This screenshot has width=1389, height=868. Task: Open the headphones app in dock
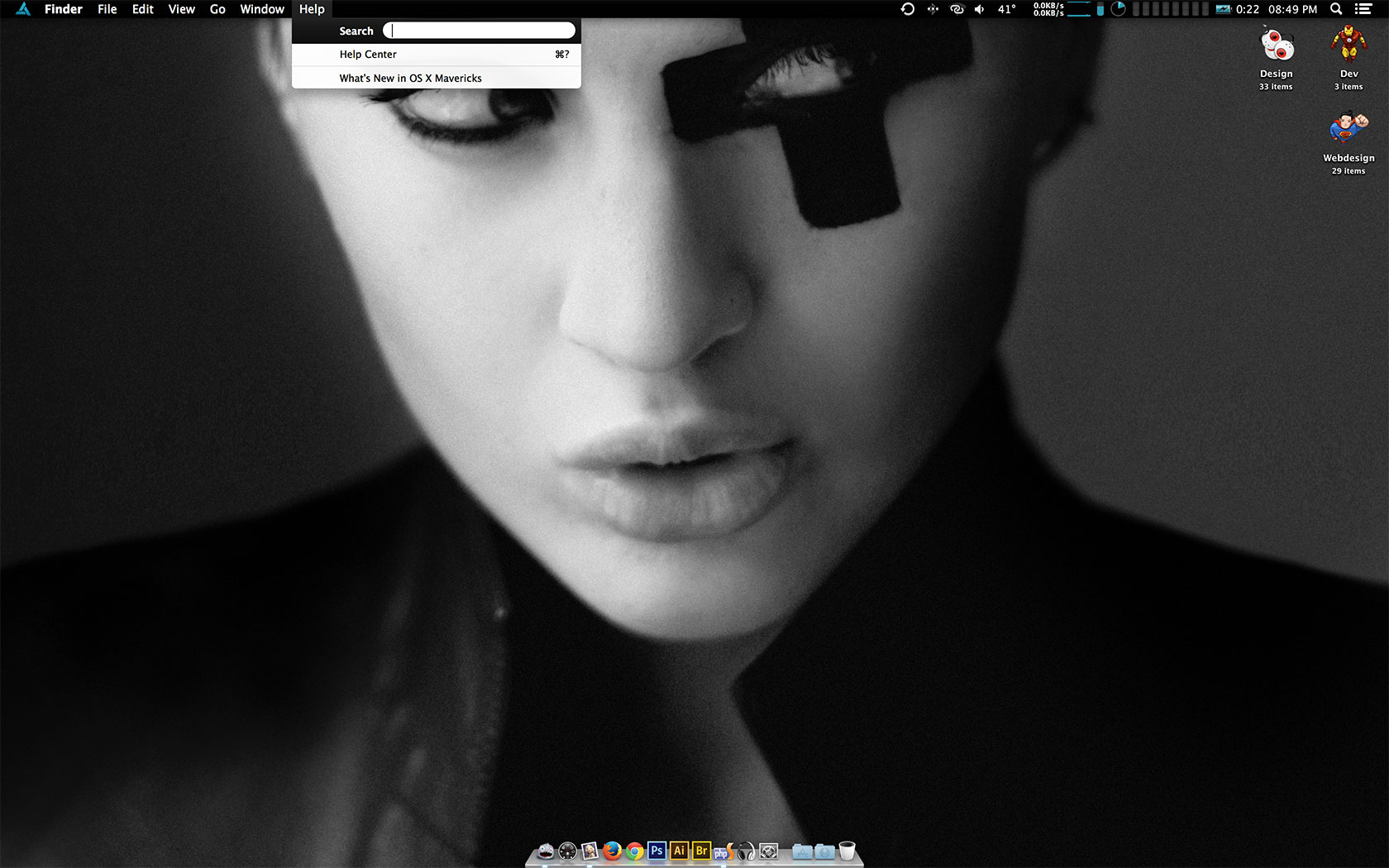click(x=746, y=851)
